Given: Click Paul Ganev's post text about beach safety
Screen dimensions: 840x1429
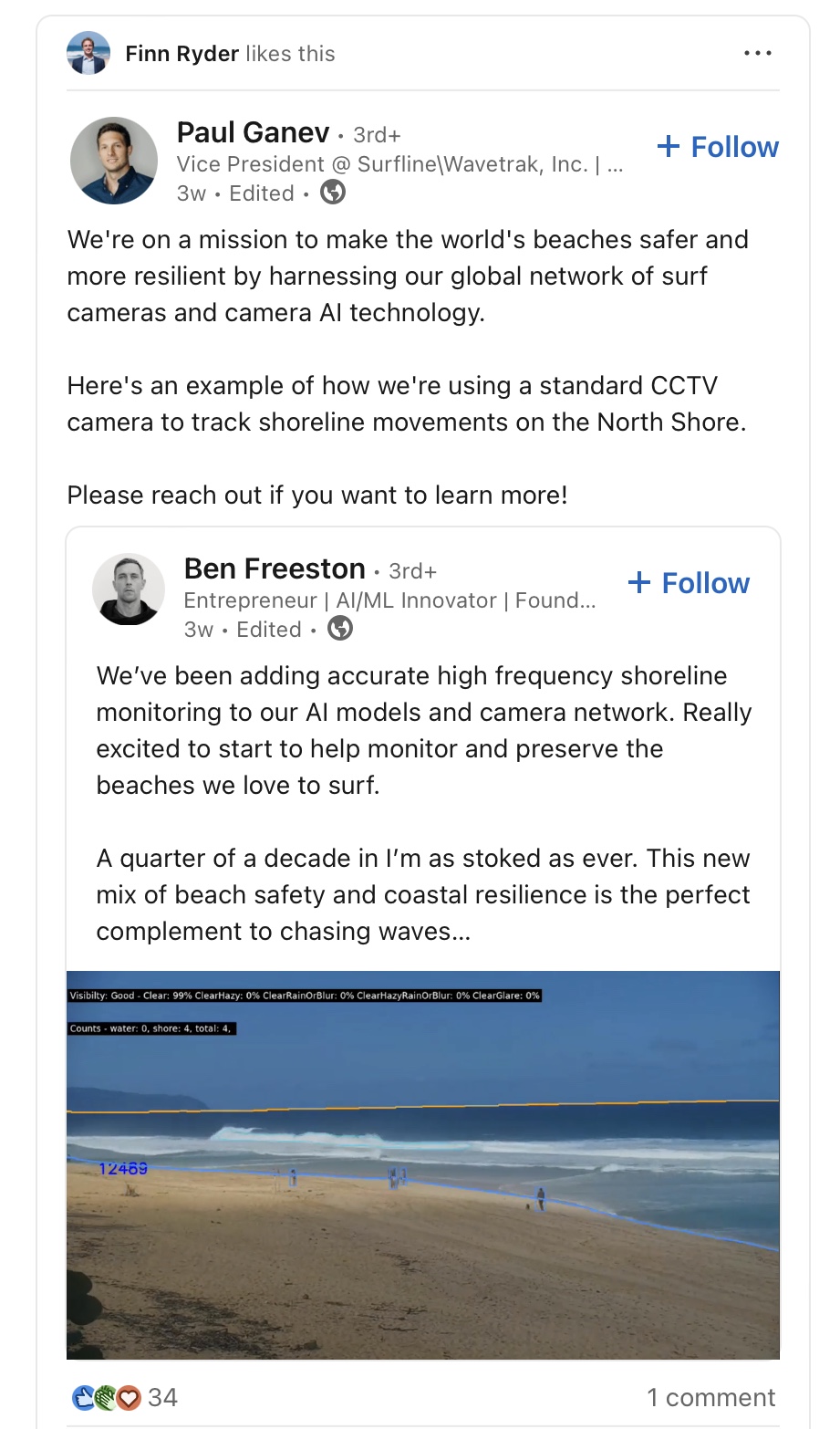Looking at the screenshot, I should [x=407, y=276].
